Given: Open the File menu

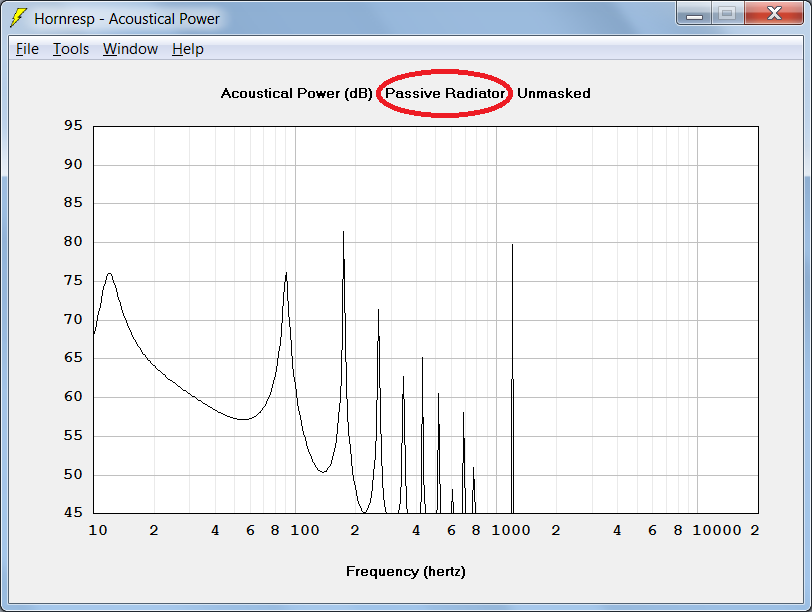Looking at the screenshot, I should [x=27, y=49].
